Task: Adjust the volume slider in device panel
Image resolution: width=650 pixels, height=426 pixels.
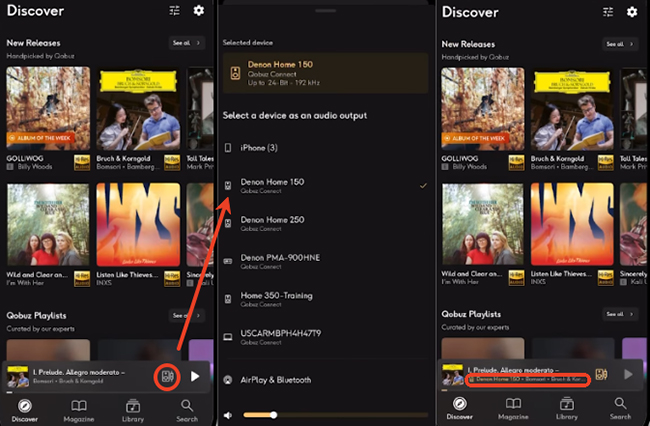Action: pyautogui.click(x=336, y=415)
